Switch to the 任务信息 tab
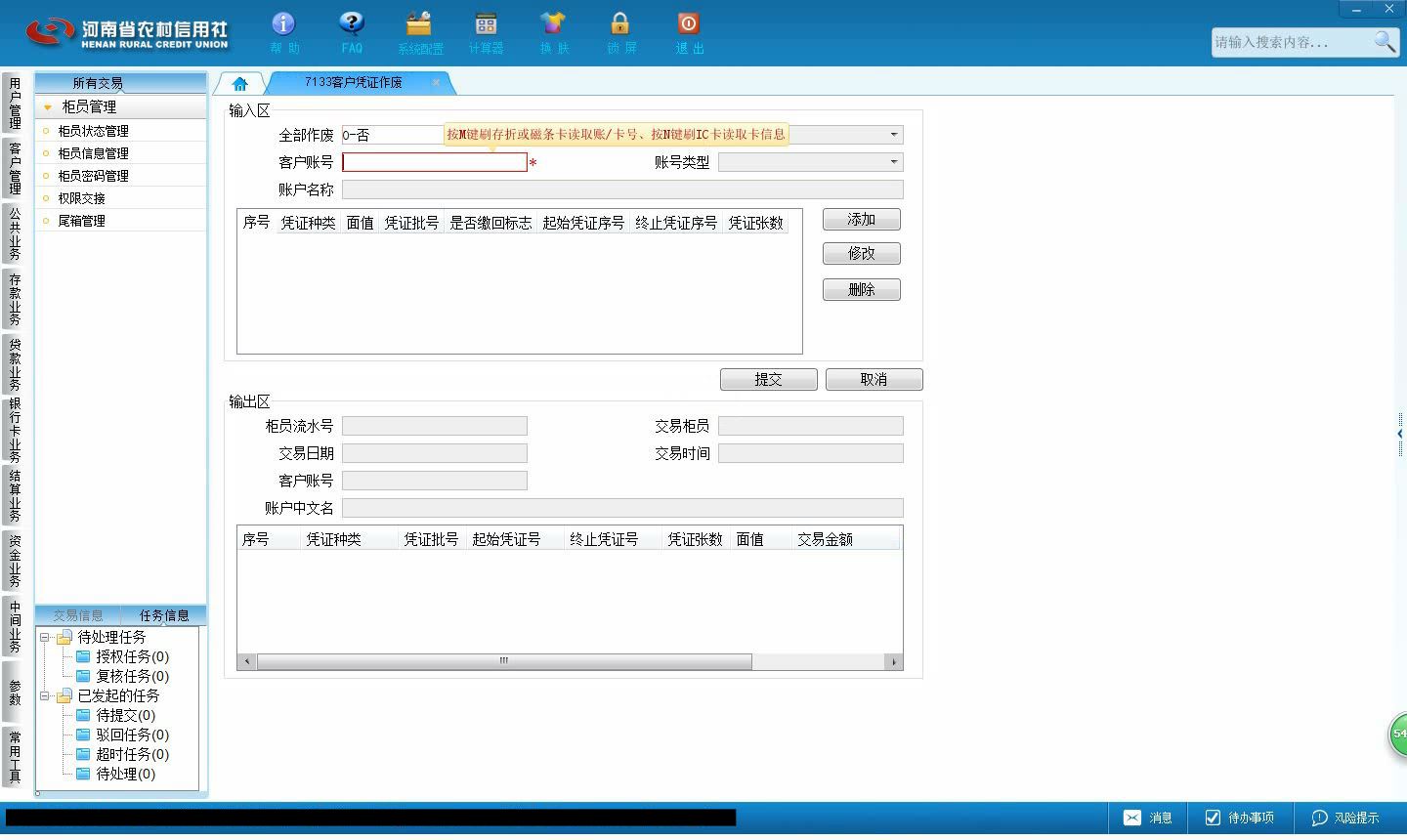 164,615
